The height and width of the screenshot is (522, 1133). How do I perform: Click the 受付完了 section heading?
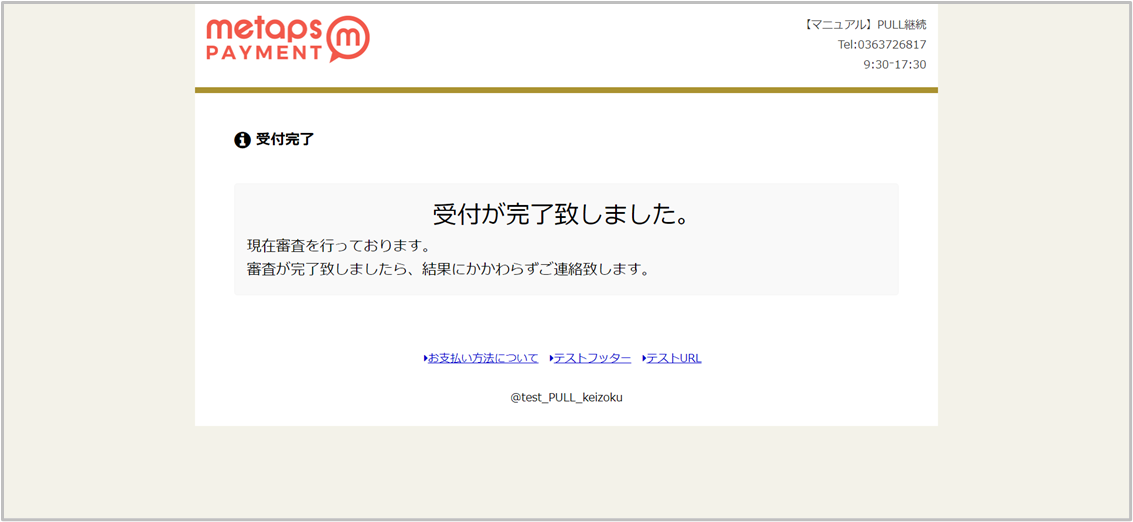coord(285,140)
